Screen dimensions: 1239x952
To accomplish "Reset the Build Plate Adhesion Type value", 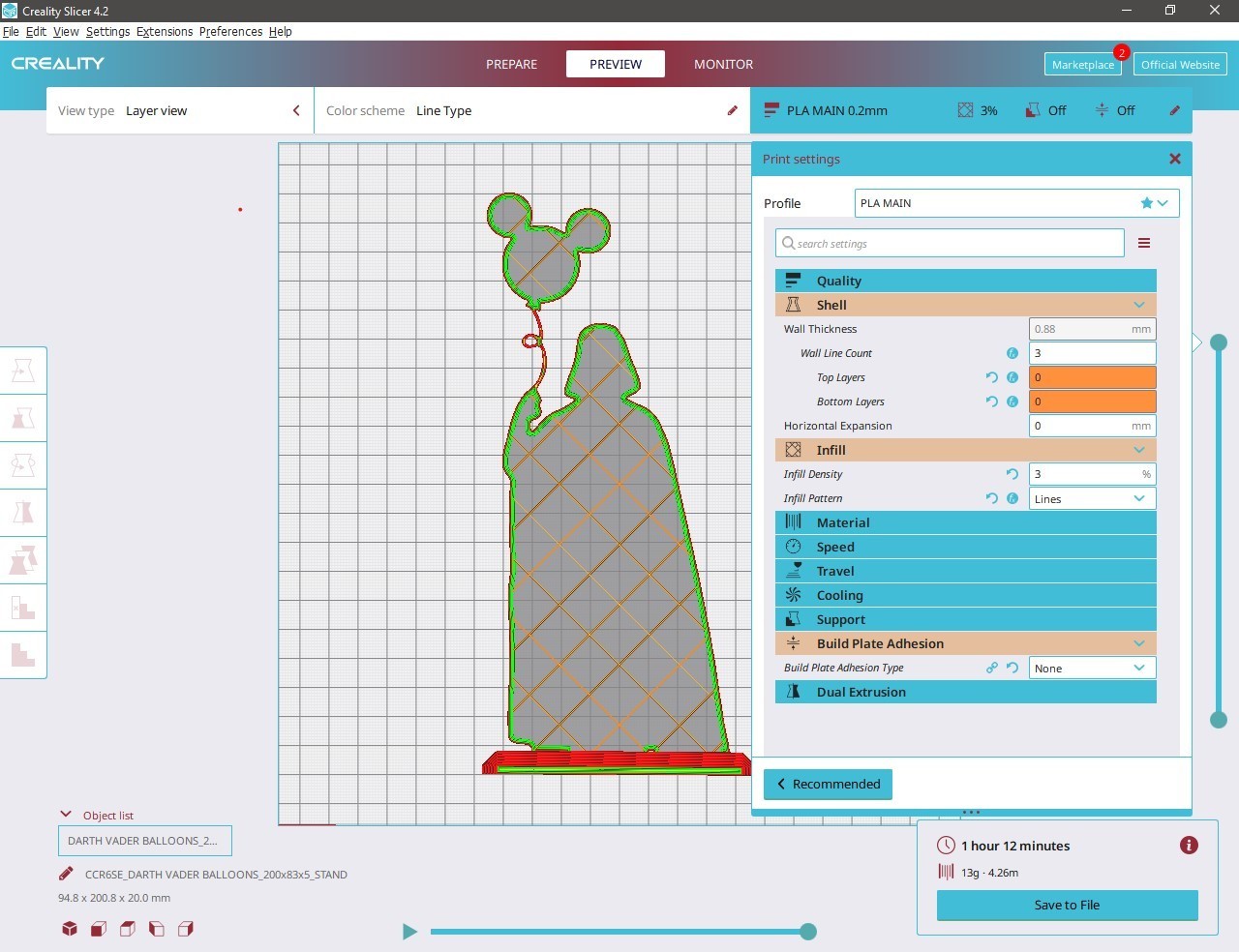I will 1012,668.
